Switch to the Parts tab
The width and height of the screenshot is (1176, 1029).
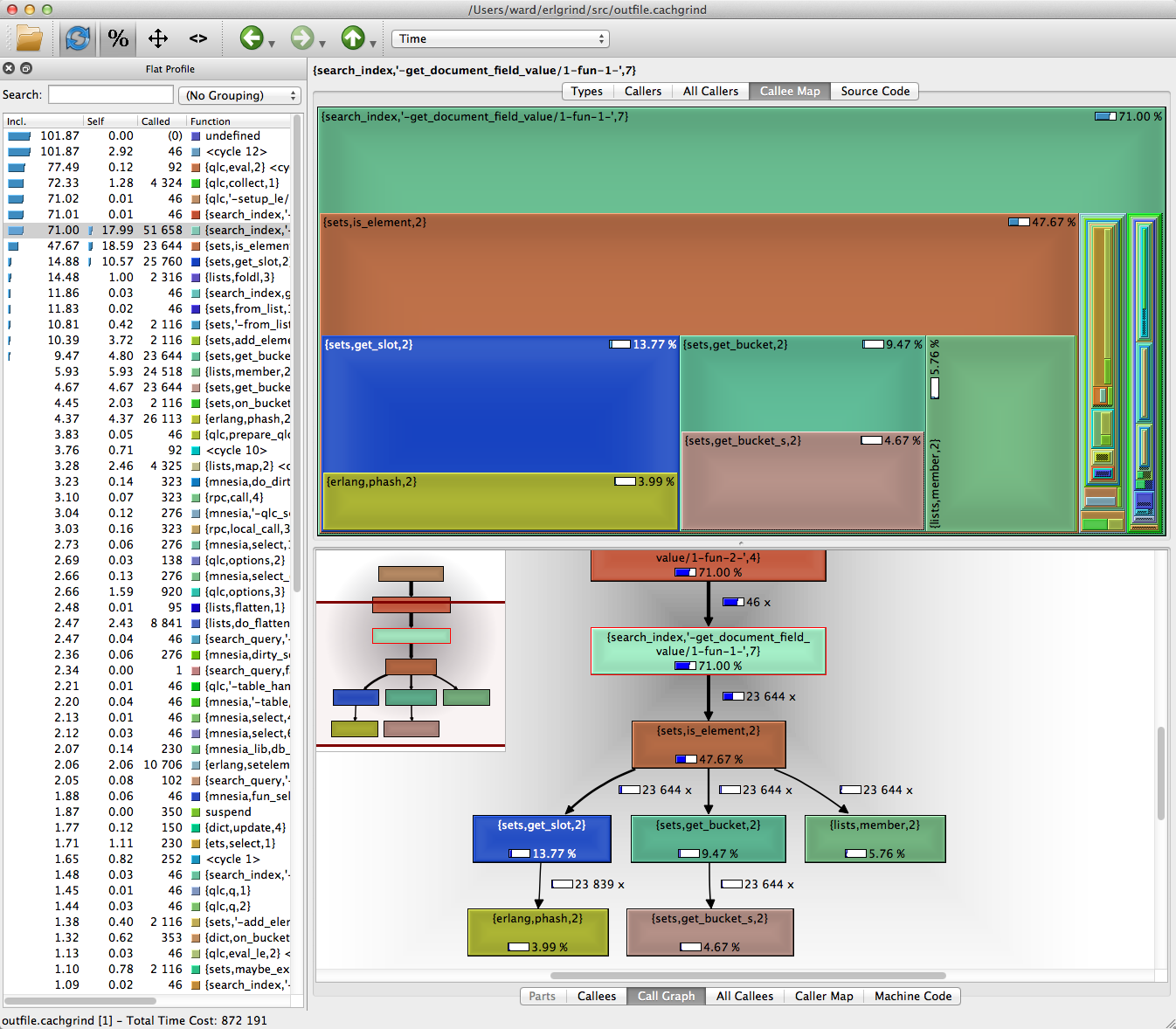click(542, 996)
